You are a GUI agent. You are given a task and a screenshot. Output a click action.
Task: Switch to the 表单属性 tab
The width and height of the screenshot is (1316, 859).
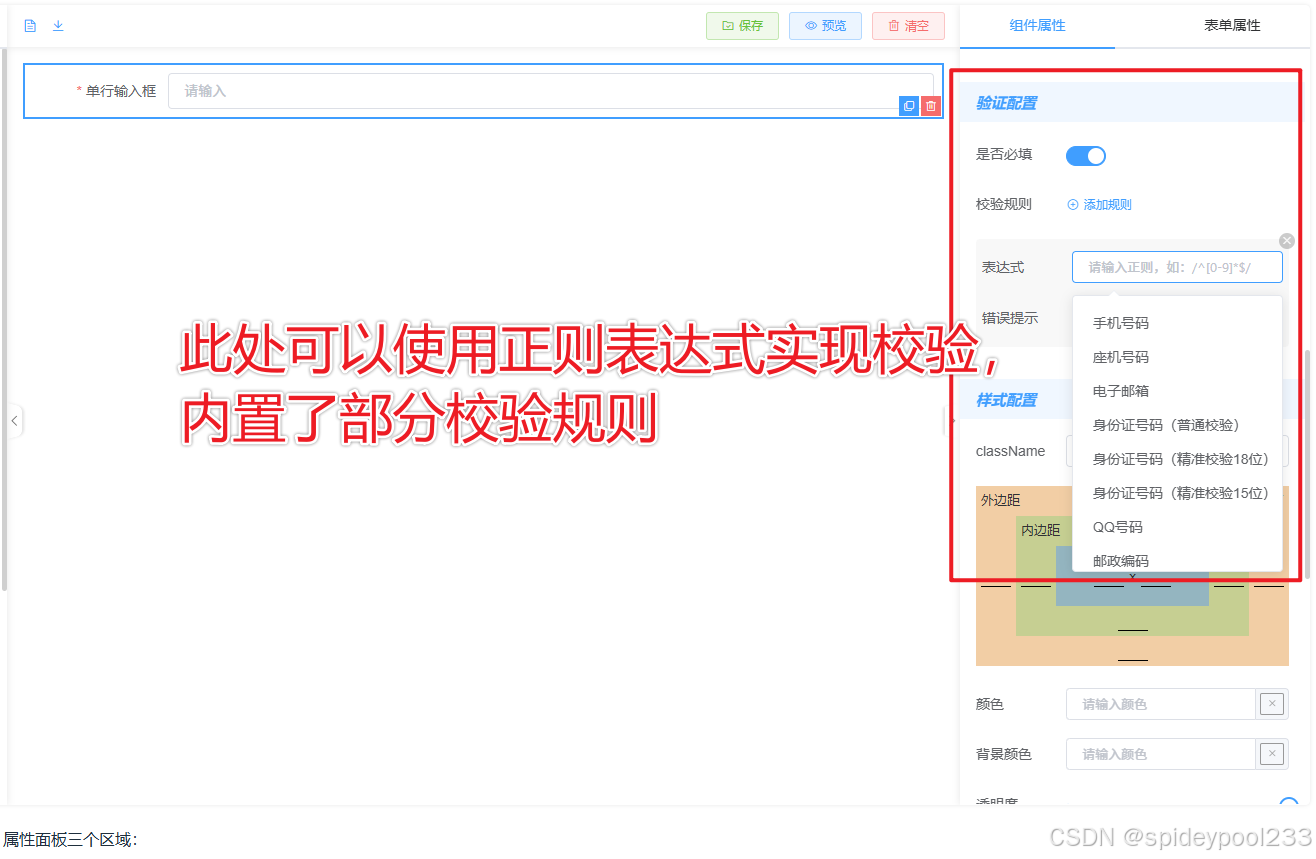click(1232, 26)
